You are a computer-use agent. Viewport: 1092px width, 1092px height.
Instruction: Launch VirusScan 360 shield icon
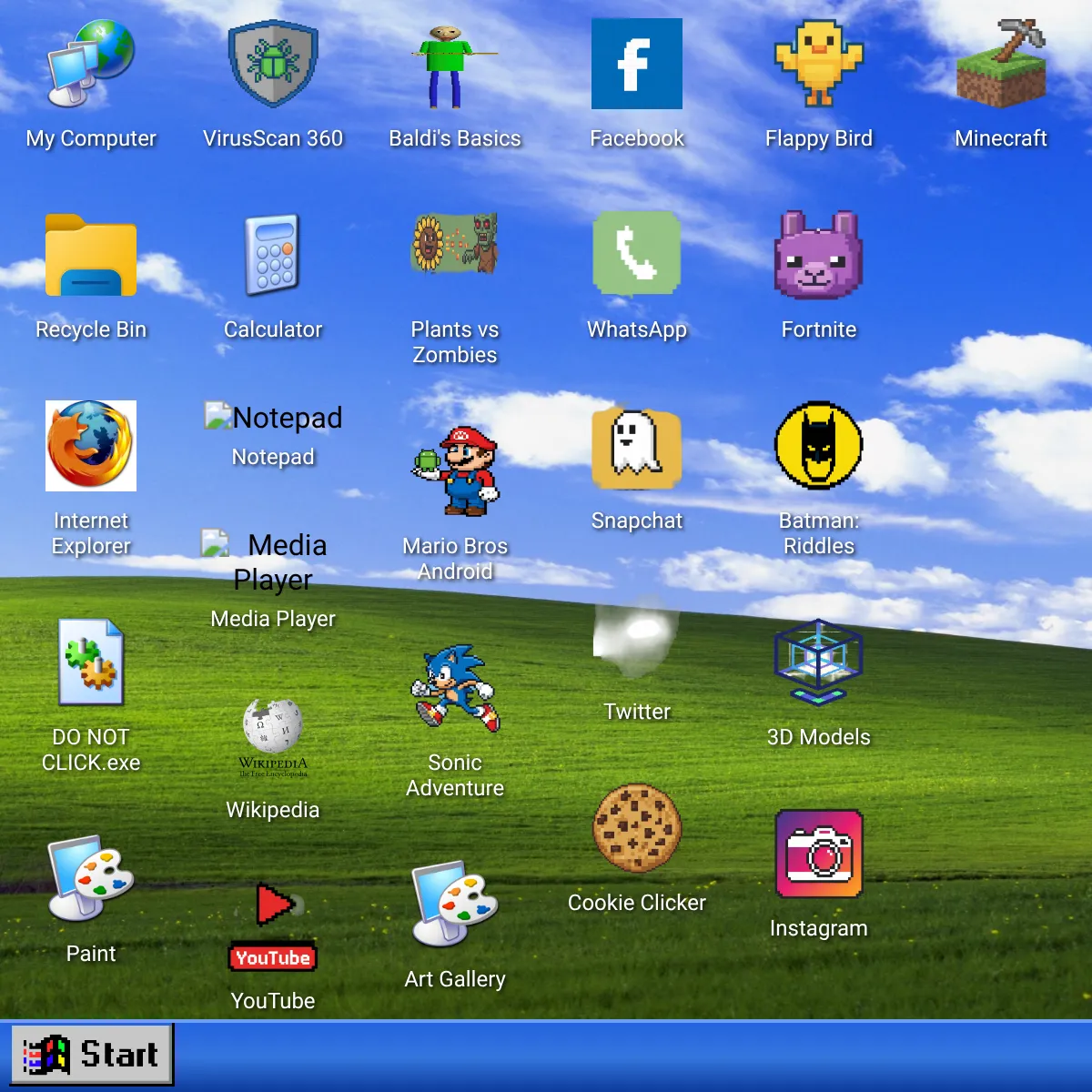[x=273, y=64]
